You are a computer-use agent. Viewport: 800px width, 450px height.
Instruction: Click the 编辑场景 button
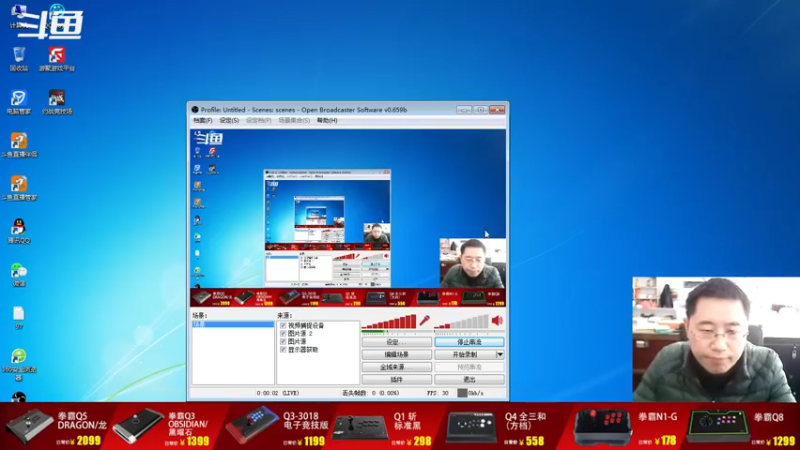396,355
